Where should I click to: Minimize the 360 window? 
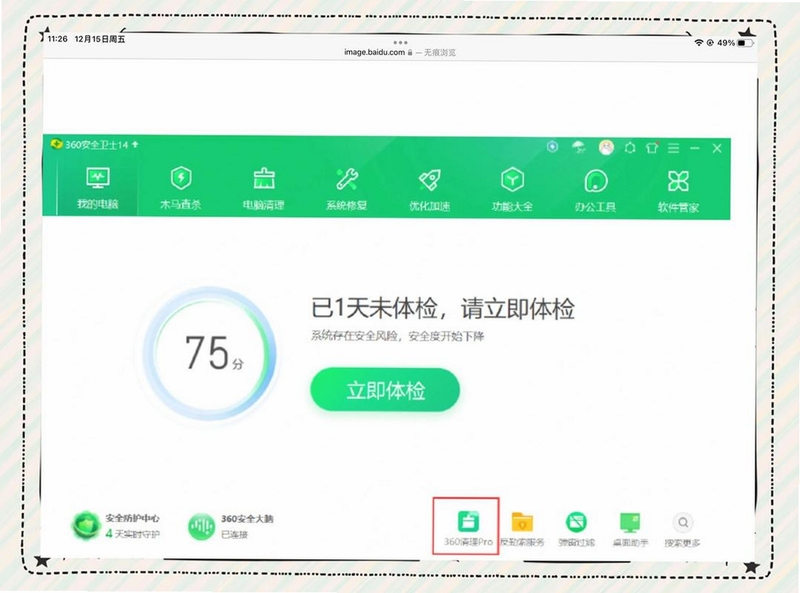[694, 148]
